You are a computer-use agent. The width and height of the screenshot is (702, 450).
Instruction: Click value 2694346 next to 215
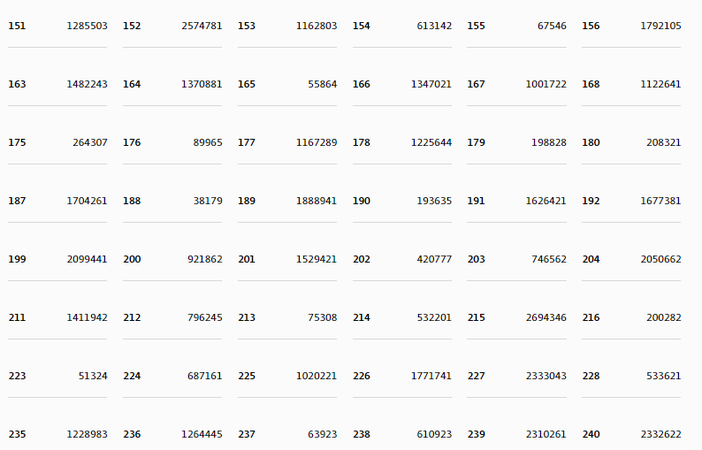(x=546, y=317)
